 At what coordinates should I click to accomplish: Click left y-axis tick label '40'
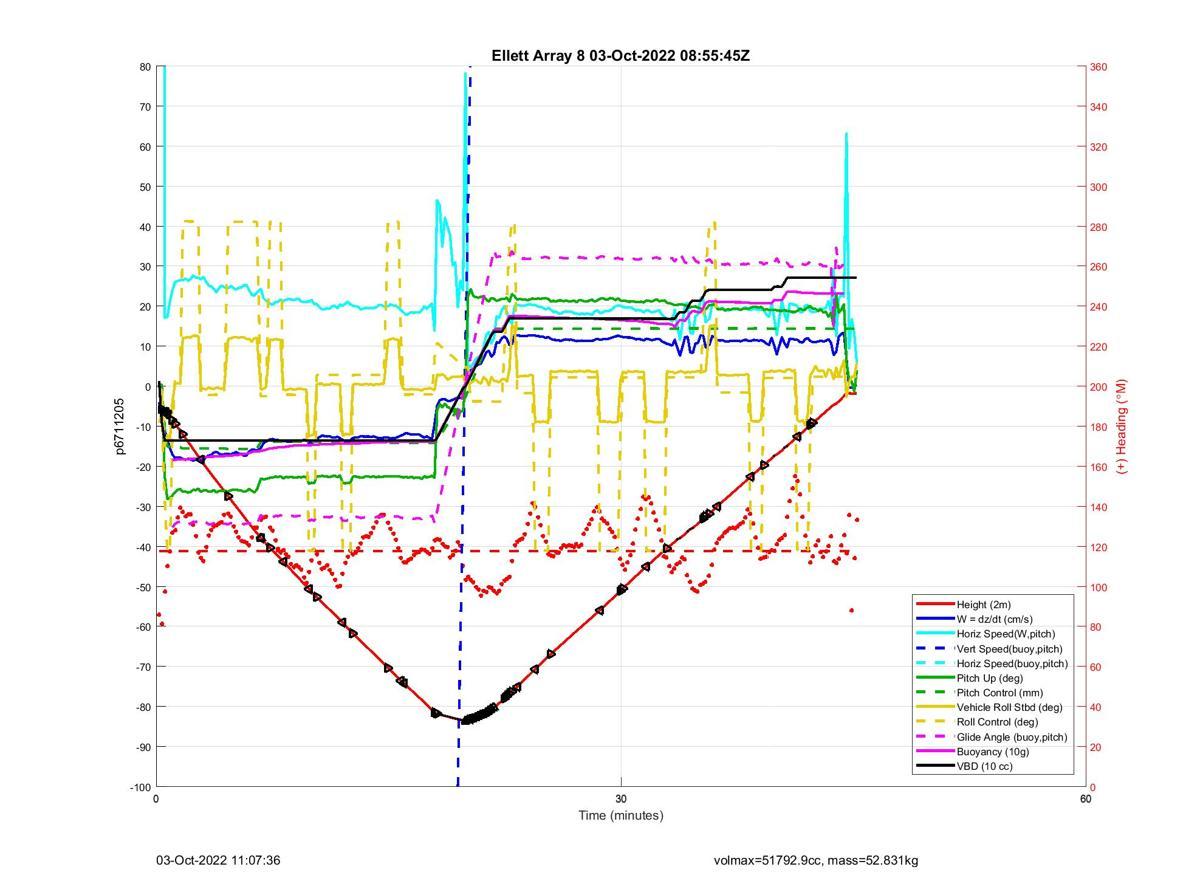[x=145, y=227]
